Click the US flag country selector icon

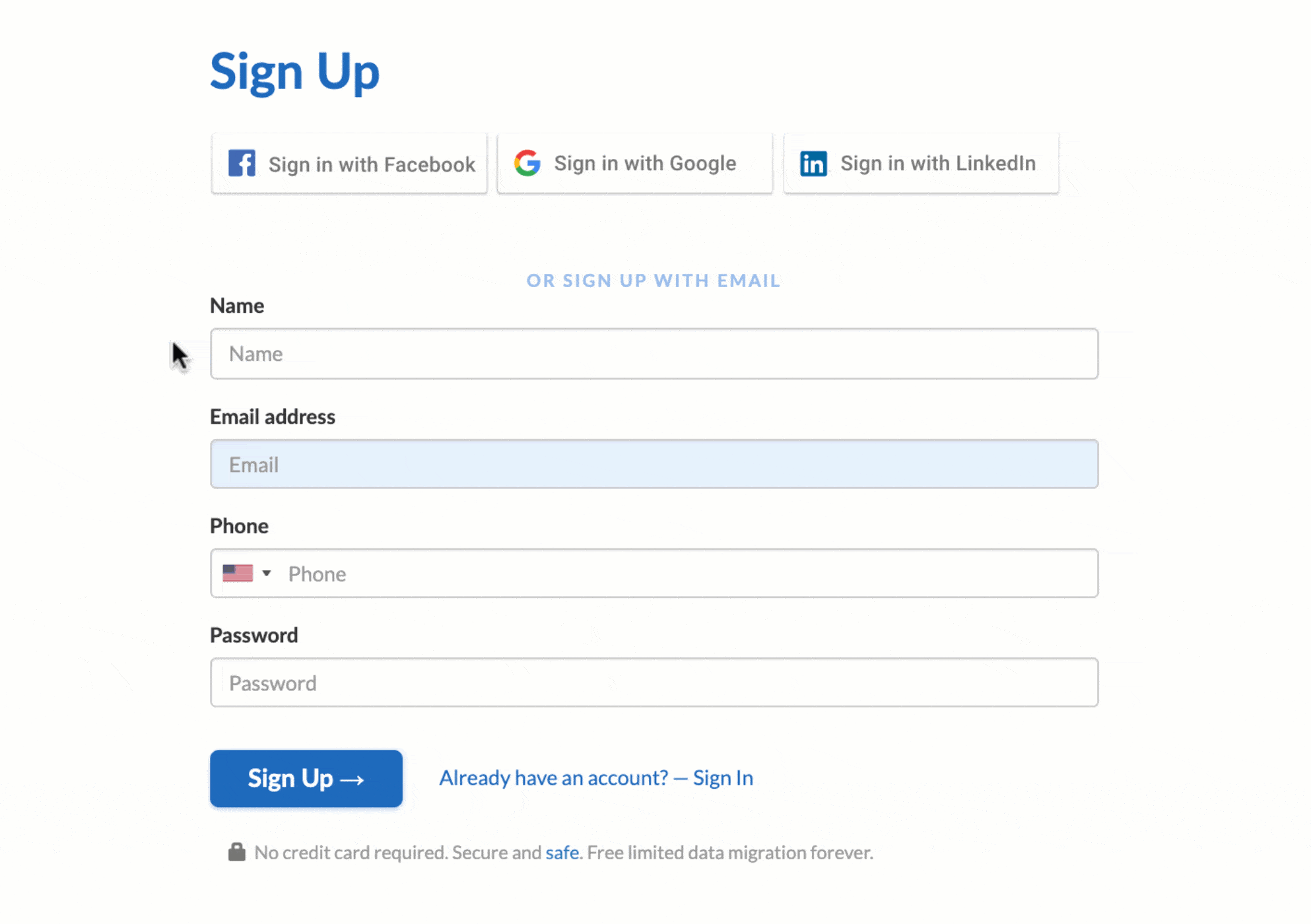coord(245,573)
